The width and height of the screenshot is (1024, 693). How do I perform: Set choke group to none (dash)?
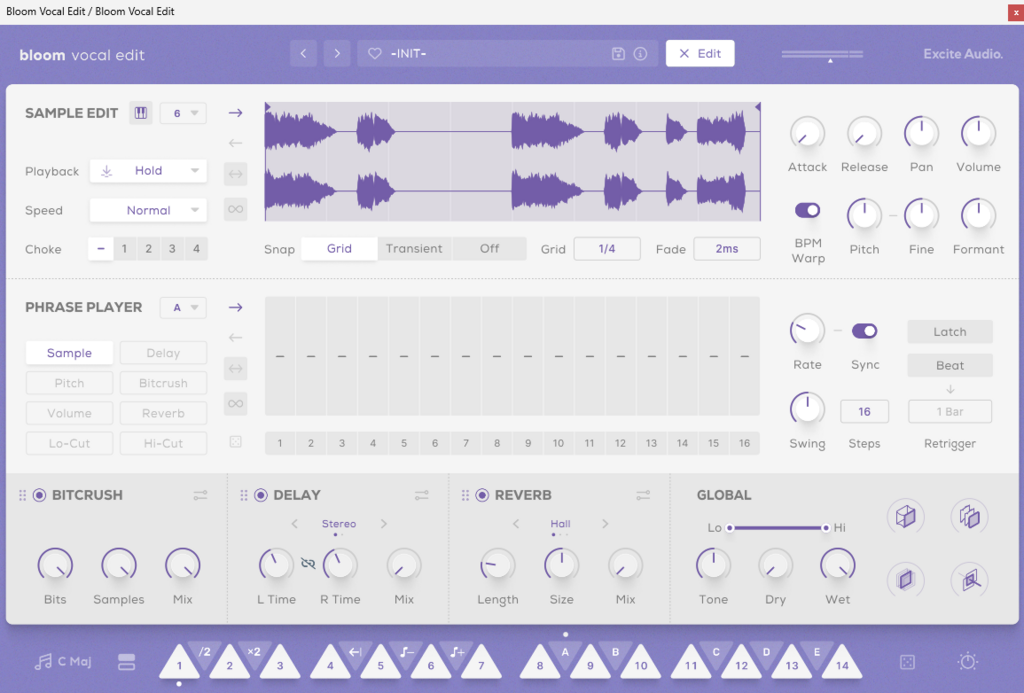click(x=101, y=249)
